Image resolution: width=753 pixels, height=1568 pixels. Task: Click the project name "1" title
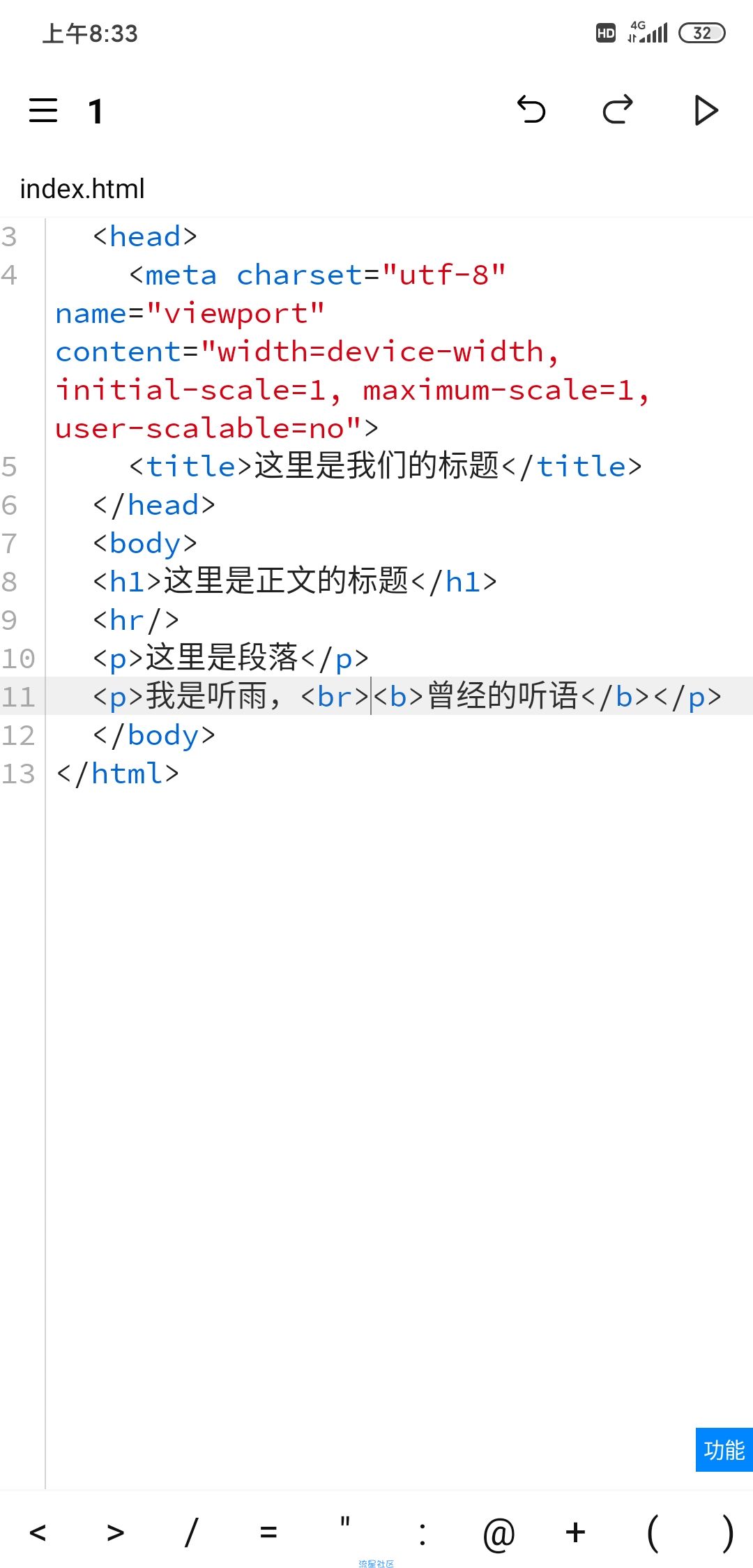(96, 112)
